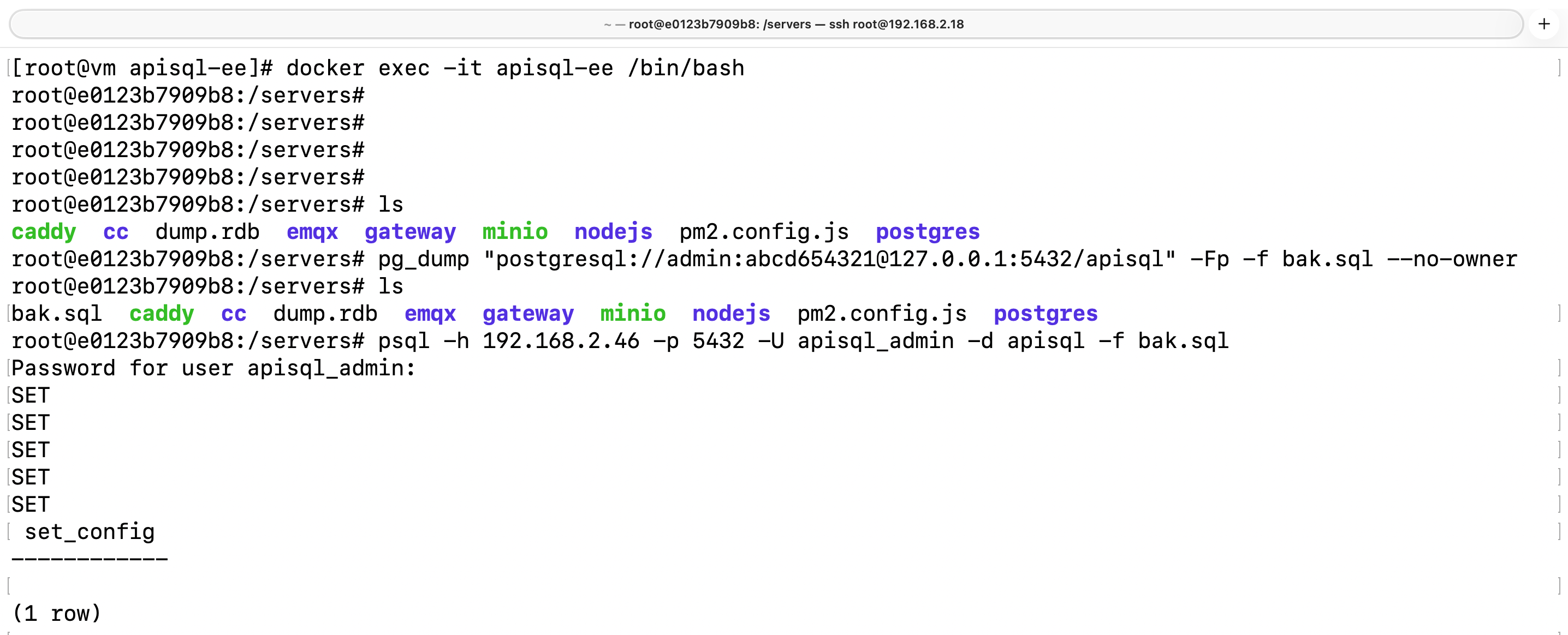Select the ssh root@192.168.2.18 tab title

point(783,25)
